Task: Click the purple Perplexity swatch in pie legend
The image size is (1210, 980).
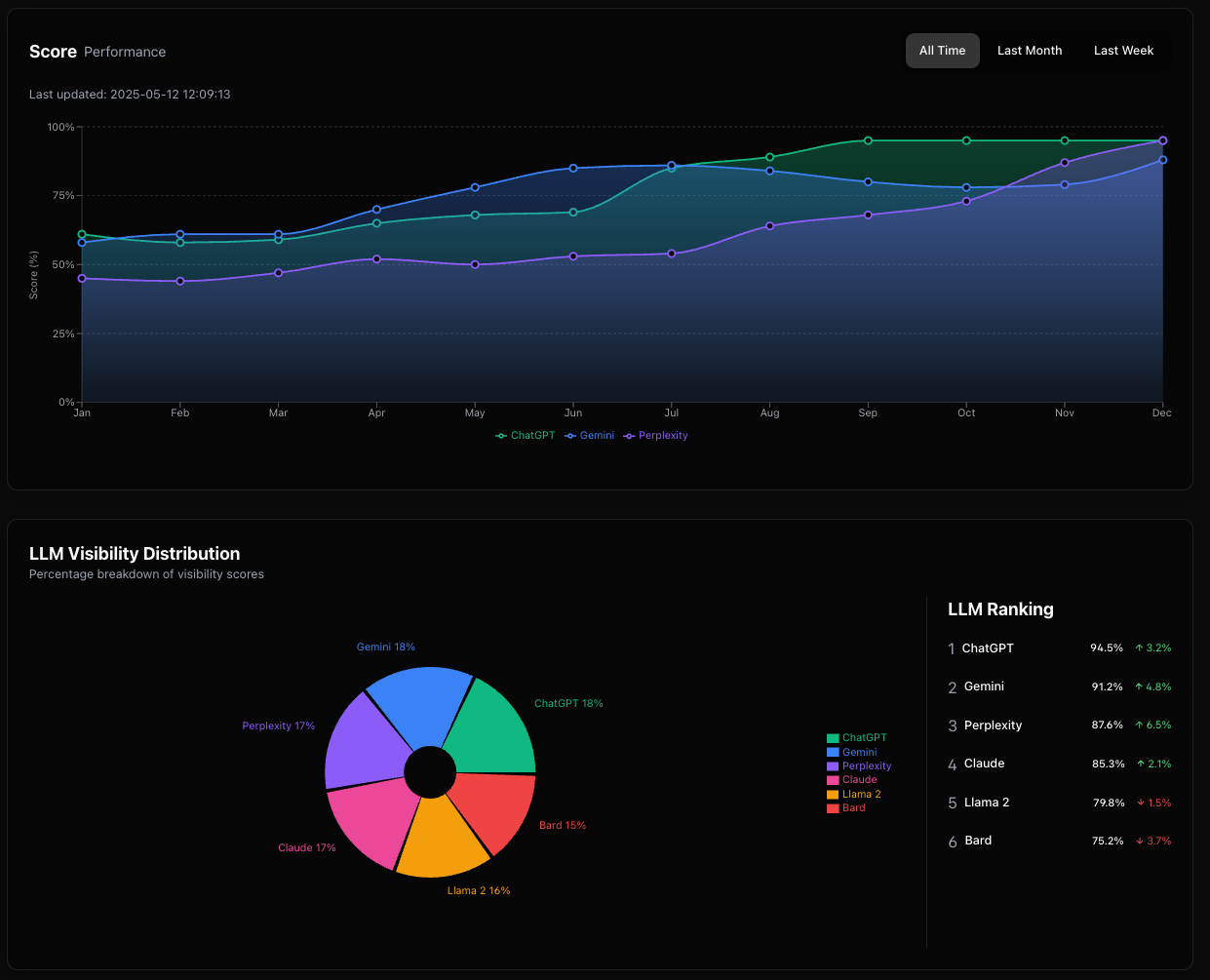Action: pyautogui.click(x=833, y=766)
